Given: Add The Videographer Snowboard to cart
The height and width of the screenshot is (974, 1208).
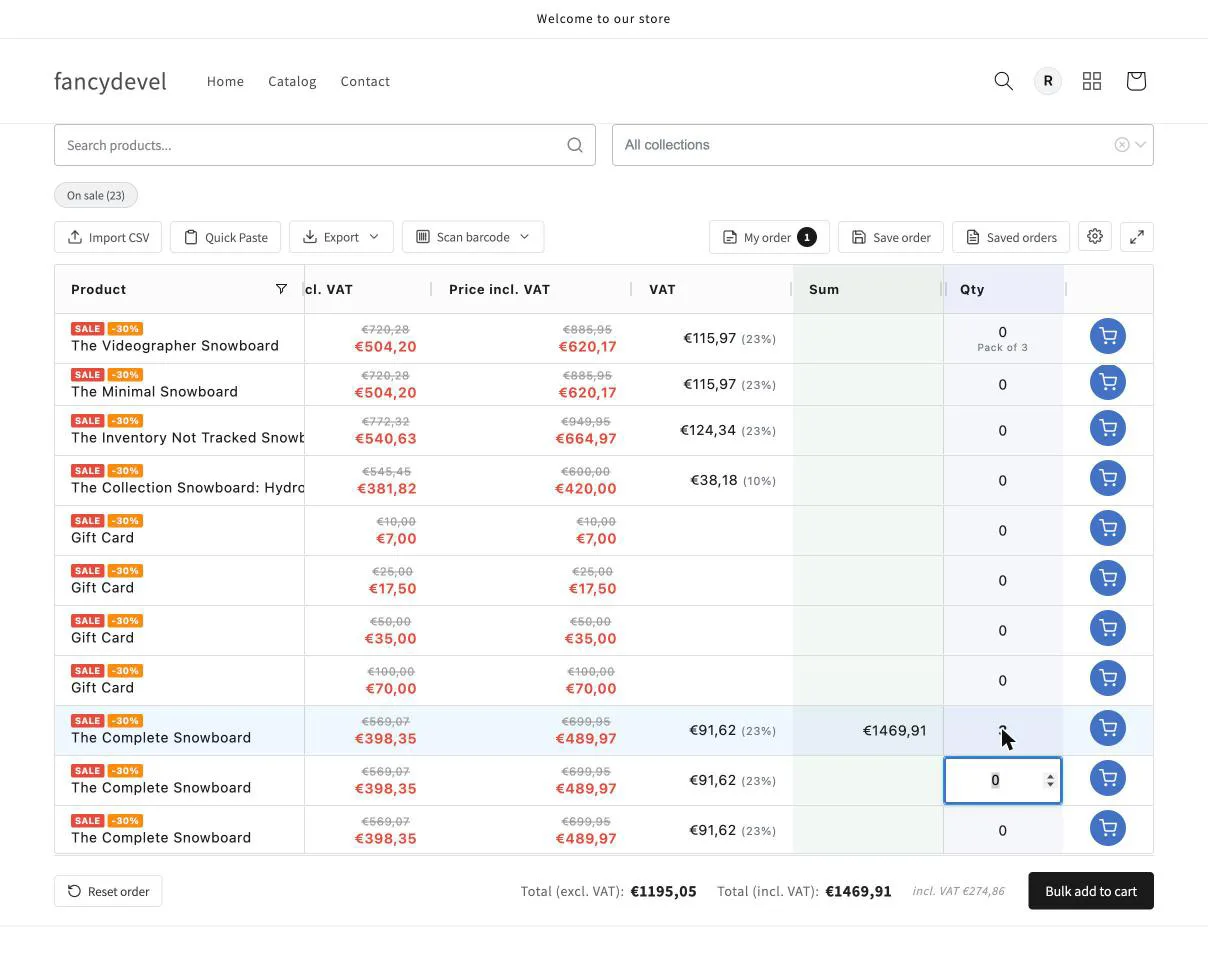Looking at the screenshot, I should pyautogui.click(x=1108, y=336).
